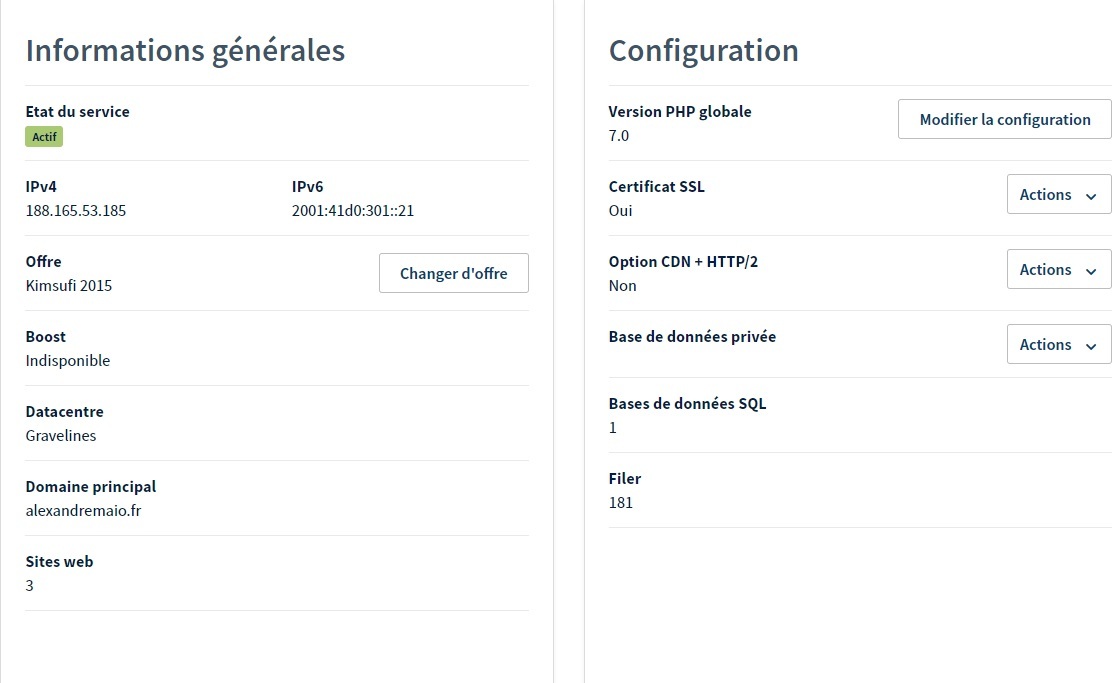
Task: Select the IPv4 address 188.165.53.185
Action: click(76, 211)
